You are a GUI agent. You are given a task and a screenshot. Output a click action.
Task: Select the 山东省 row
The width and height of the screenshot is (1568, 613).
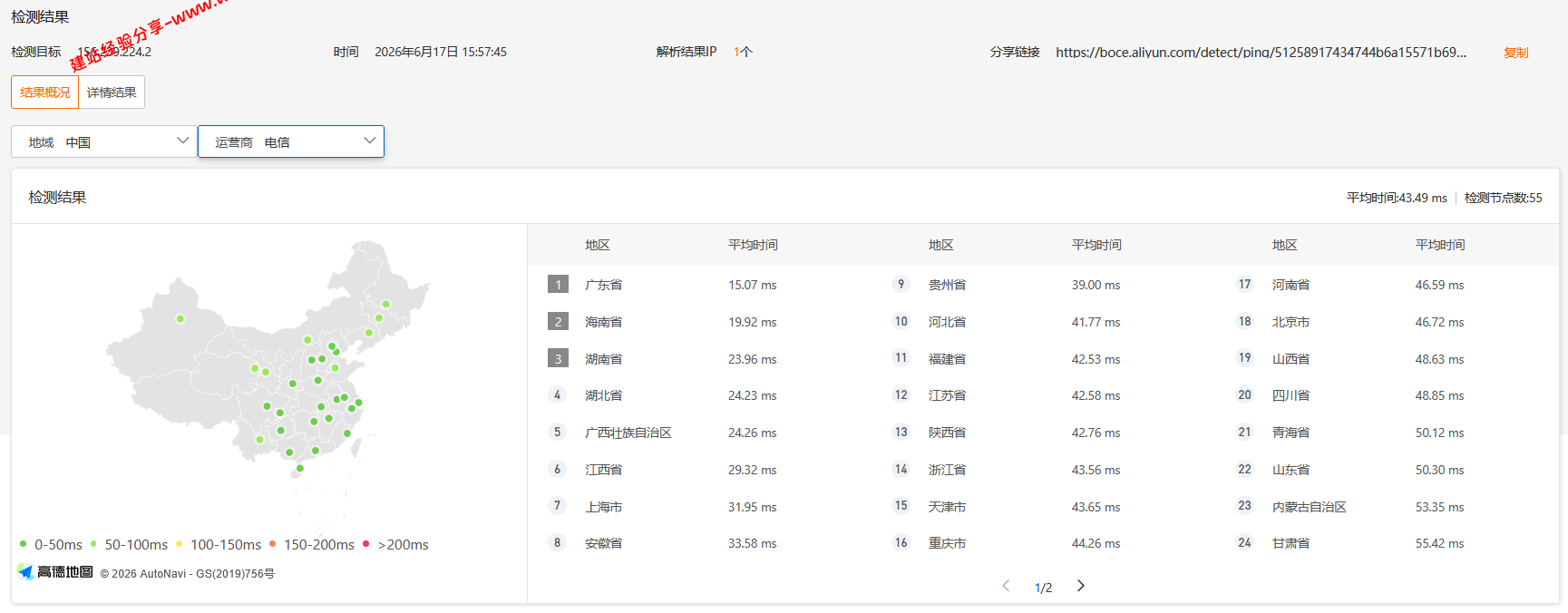[x=1387, y=470]
